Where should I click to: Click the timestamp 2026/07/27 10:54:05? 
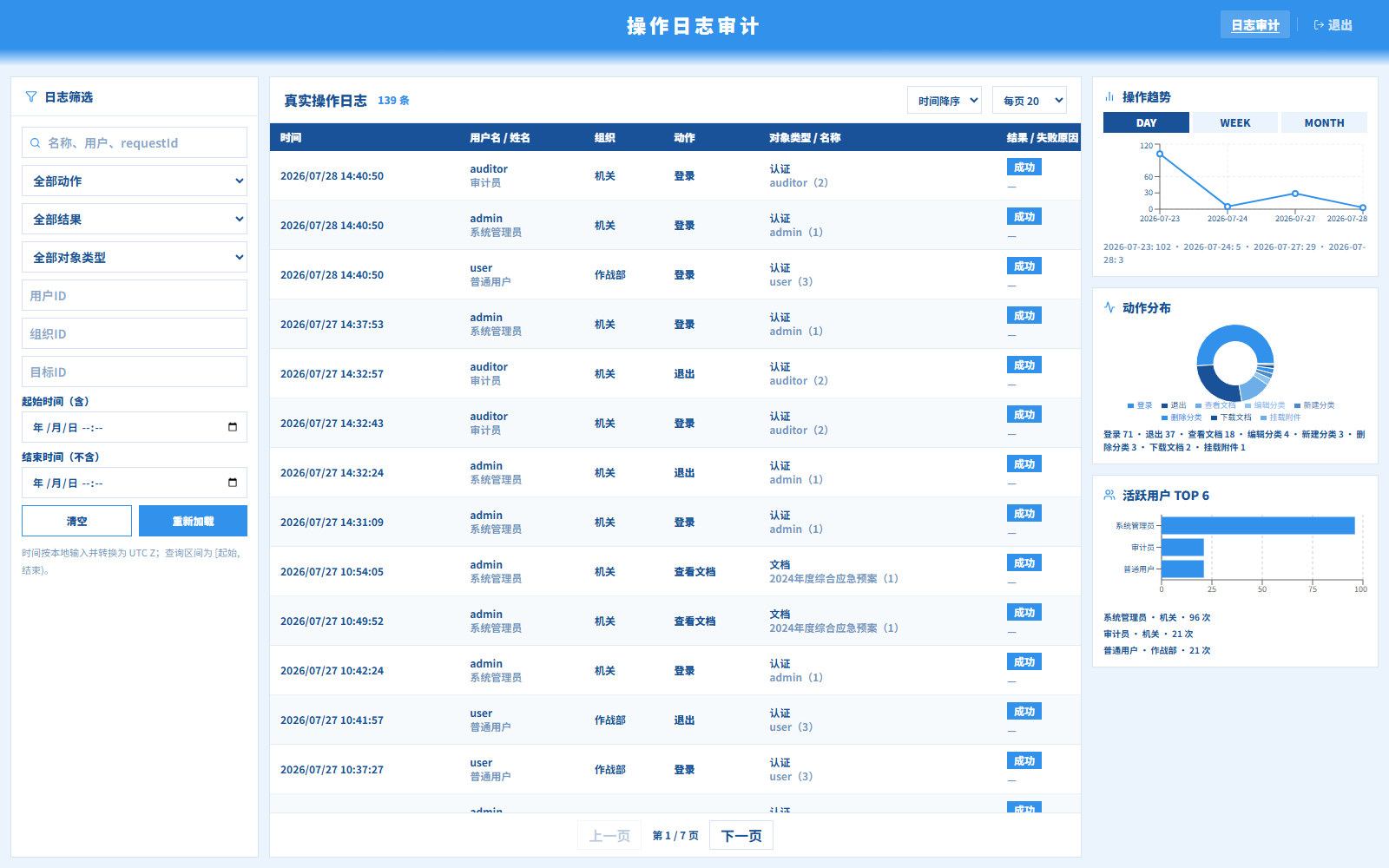coord(332,571)
